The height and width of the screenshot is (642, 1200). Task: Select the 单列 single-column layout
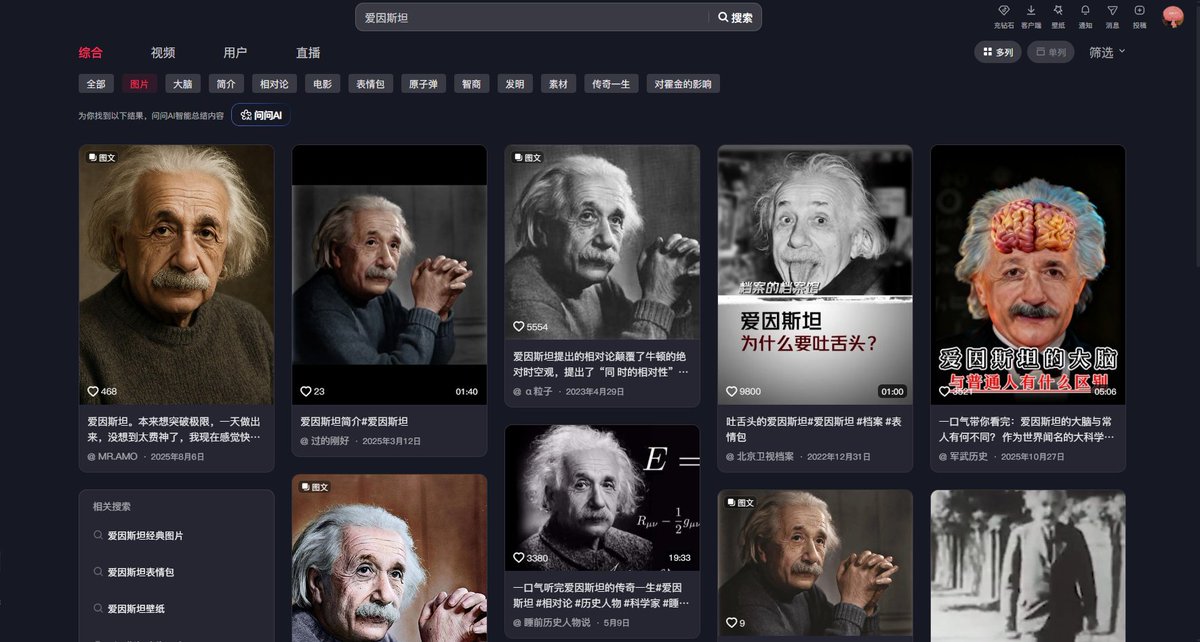pyautogui.click(x=1050, y=52)
